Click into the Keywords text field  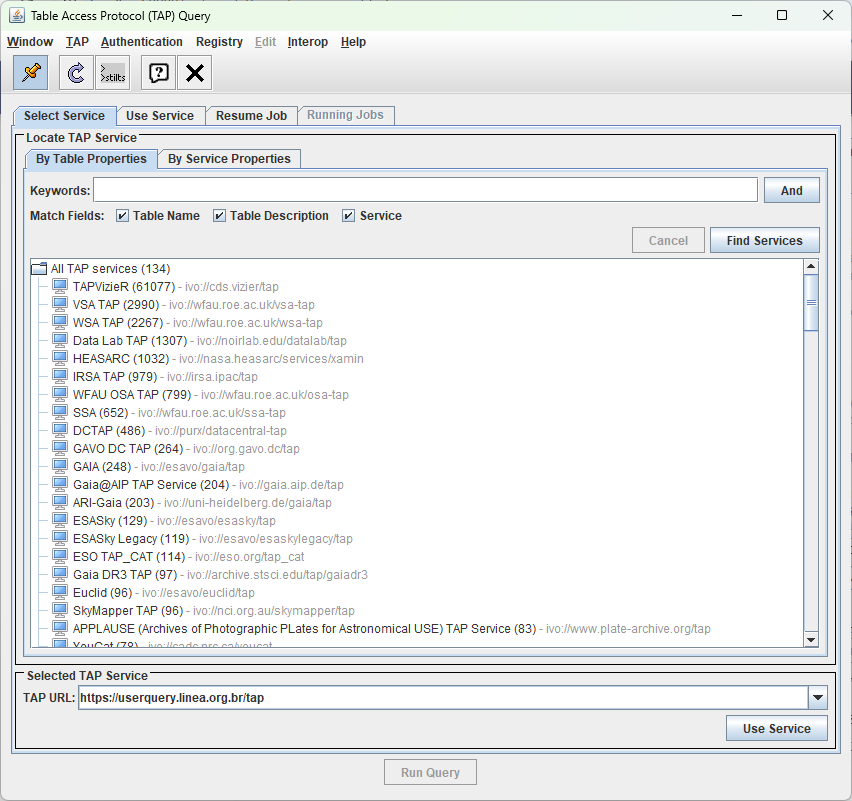[425, 191]
